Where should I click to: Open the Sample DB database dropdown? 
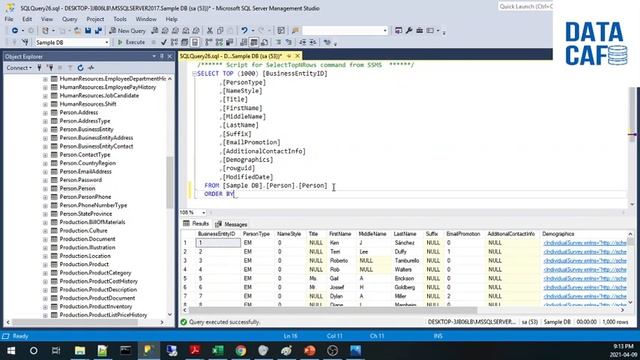coord(107,42)
